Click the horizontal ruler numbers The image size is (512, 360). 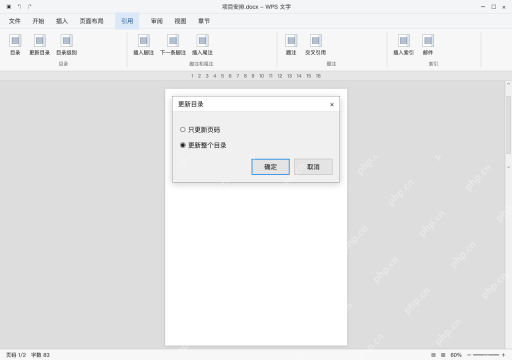tap(256, 76)
